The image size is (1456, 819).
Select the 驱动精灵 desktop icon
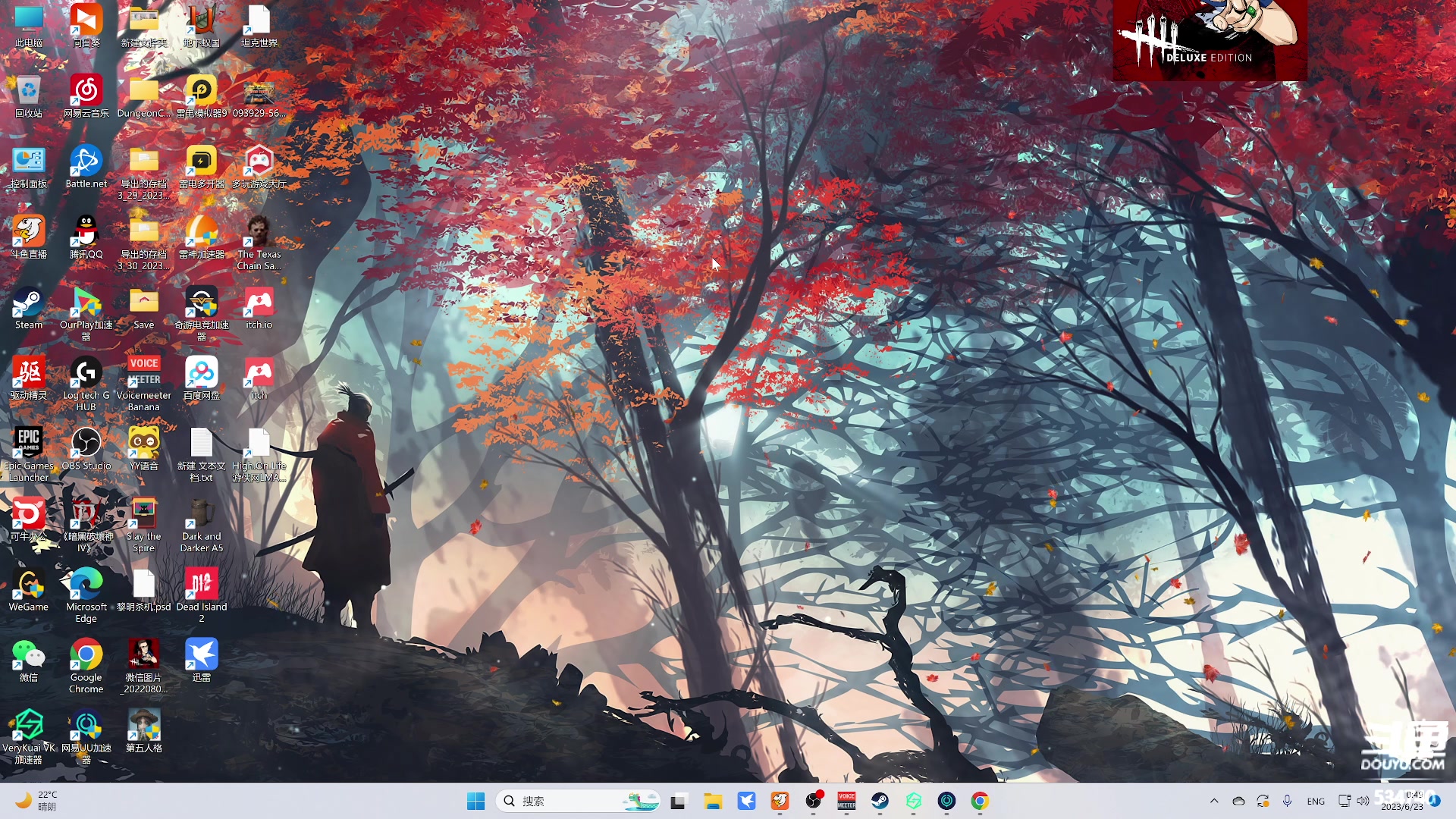click(x=29, y=379)
